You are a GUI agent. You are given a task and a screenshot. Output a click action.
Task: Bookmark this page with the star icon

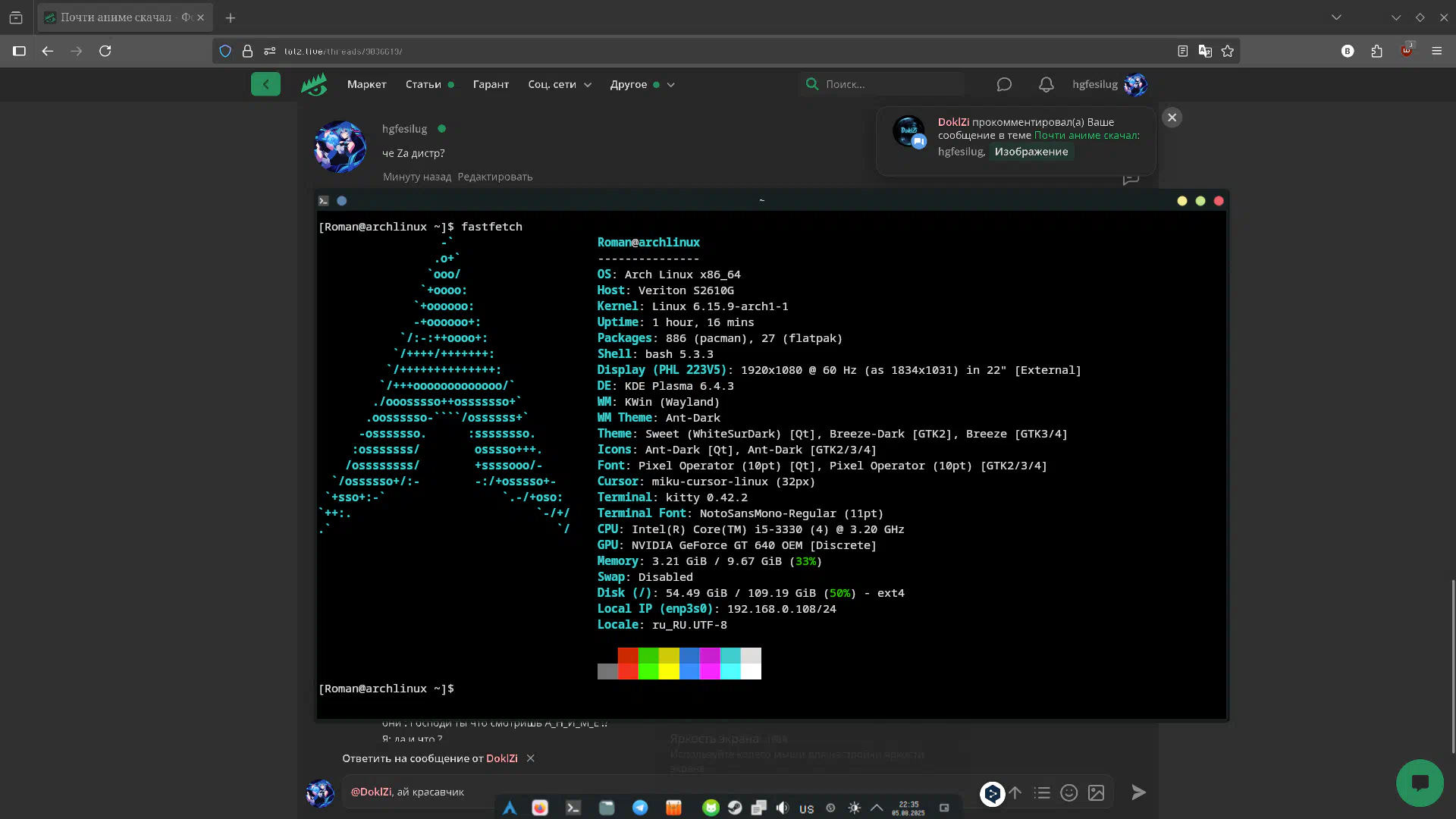click(x=1228, y=51)
